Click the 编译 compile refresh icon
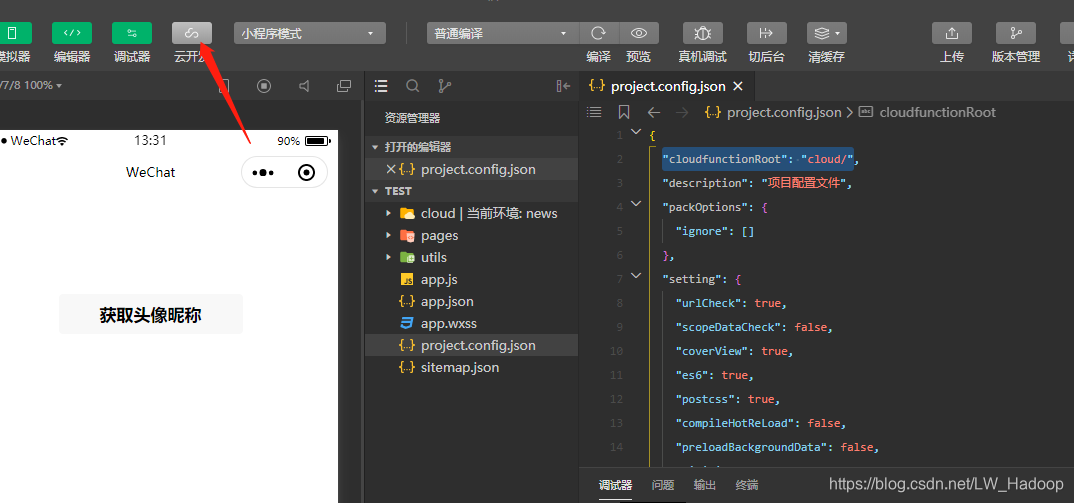This screenshot has width=1074, height=503. [x=599, y=33]
